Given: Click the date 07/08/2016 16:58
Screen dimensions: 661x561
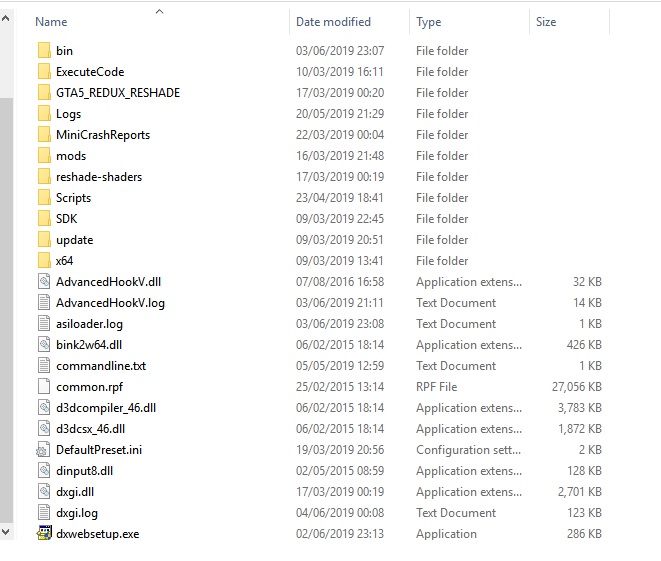Looking at the screenshot, I should click(x=340, y=282).
